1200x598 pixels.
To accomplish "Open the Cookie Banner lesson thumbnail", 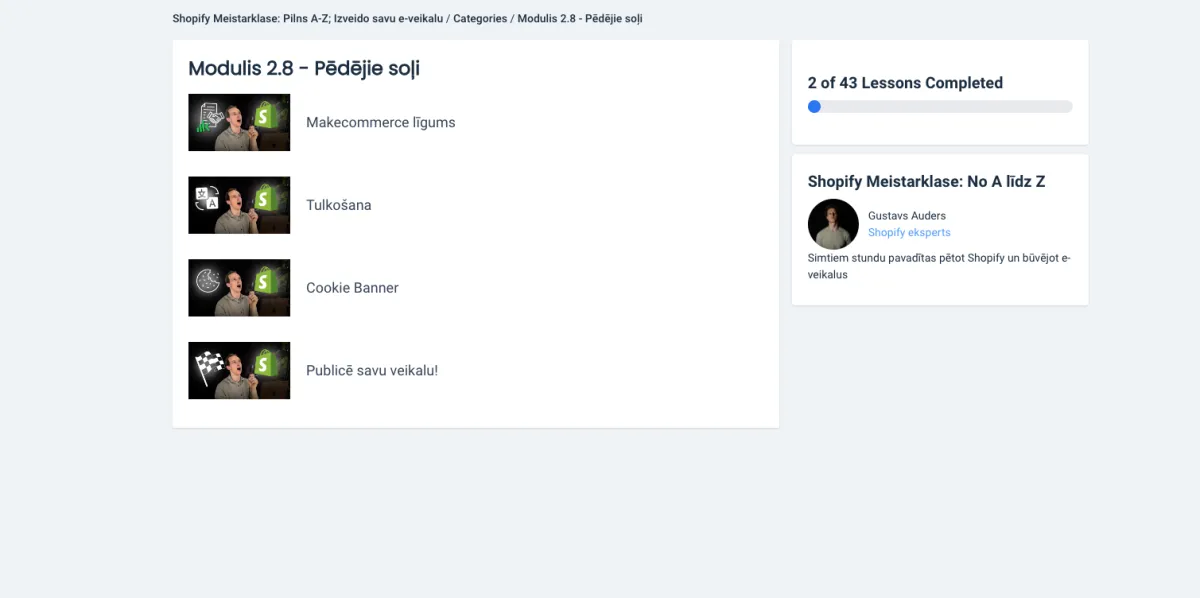I will click(239, 288).
